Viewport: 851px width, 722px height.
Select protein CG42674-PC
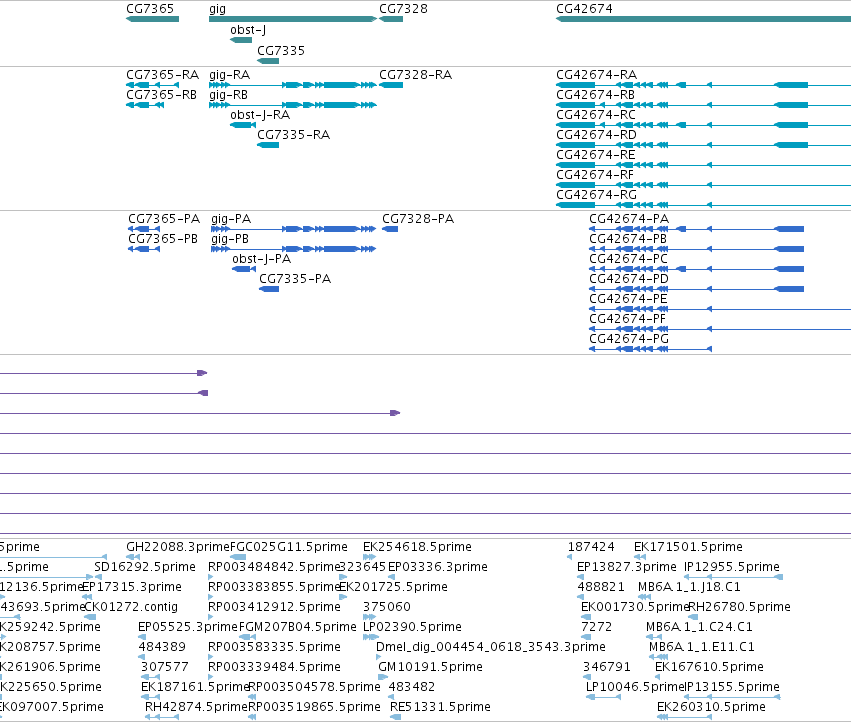point(696,269)
